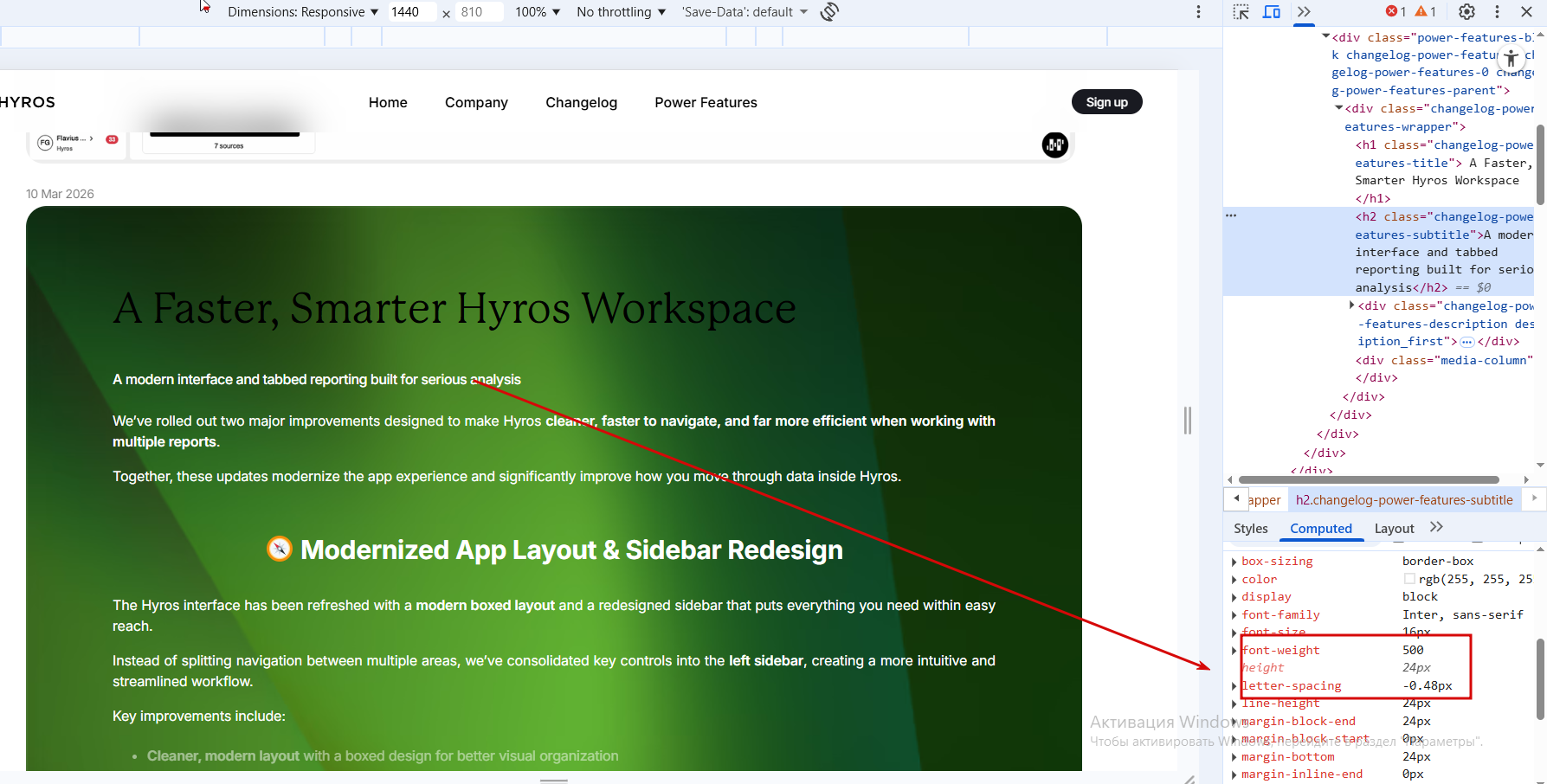Open the Company nav item
This screenshot has width=1547, height=784.
[476, 102]
